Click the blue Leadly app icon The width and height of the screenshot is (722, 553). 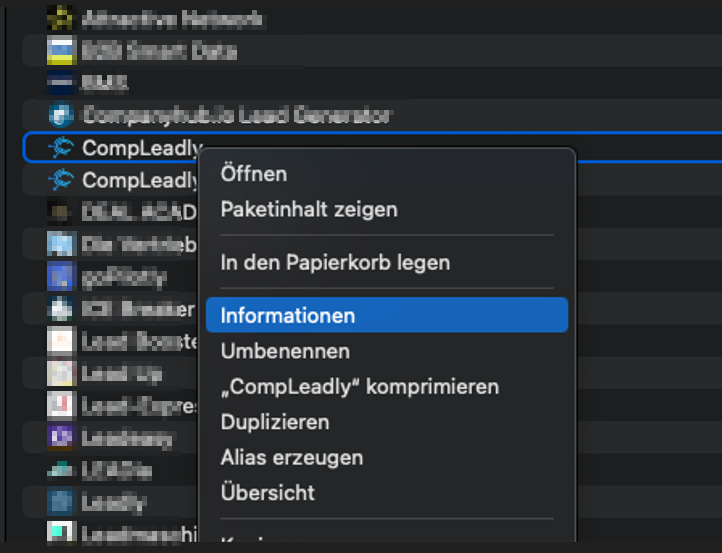(x=60, y=501)
